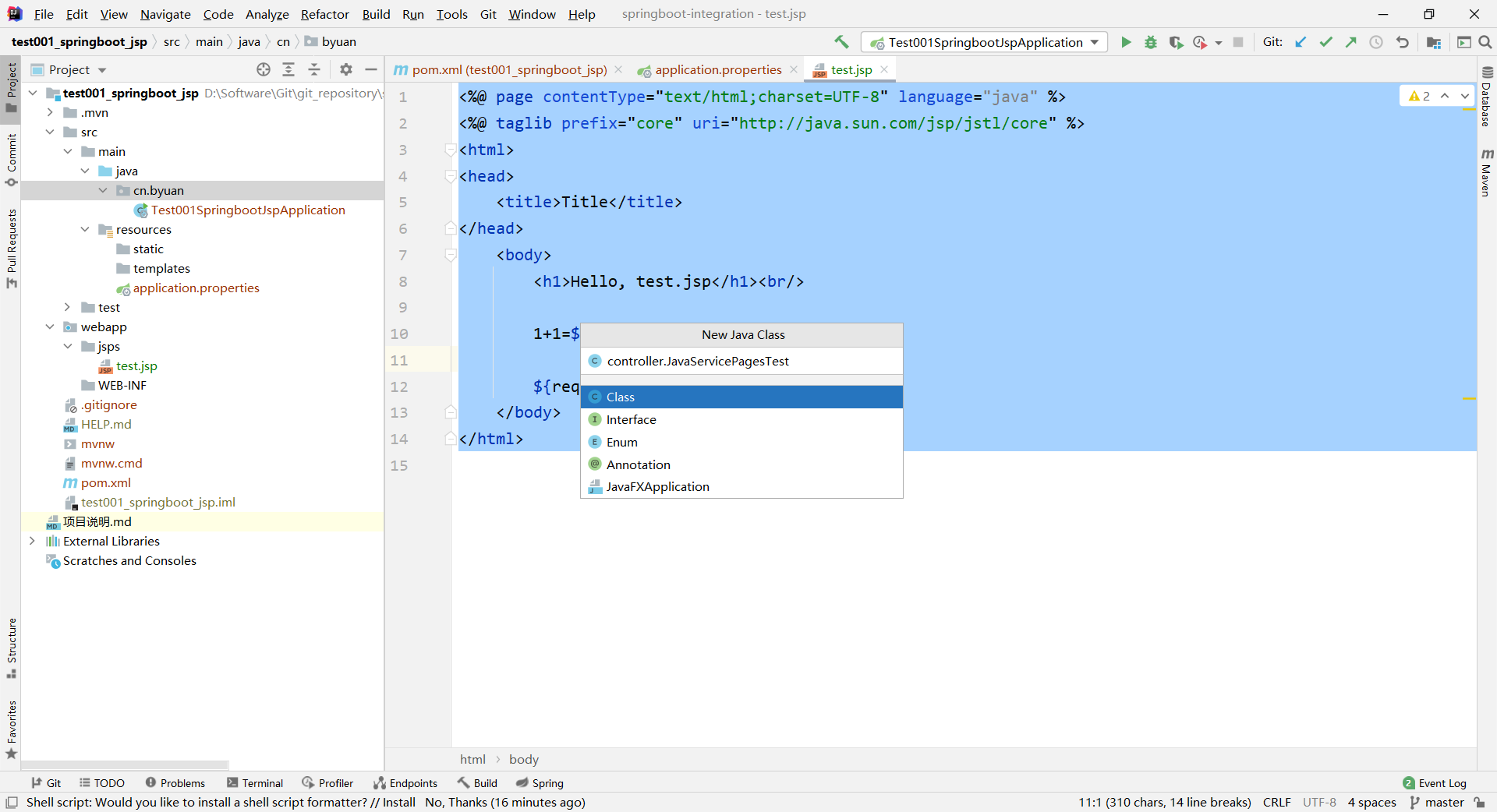Click the body breadcrumb in editor
Image resolution: width=1497 pixels, height=812 pixels.
coord(523,759)
